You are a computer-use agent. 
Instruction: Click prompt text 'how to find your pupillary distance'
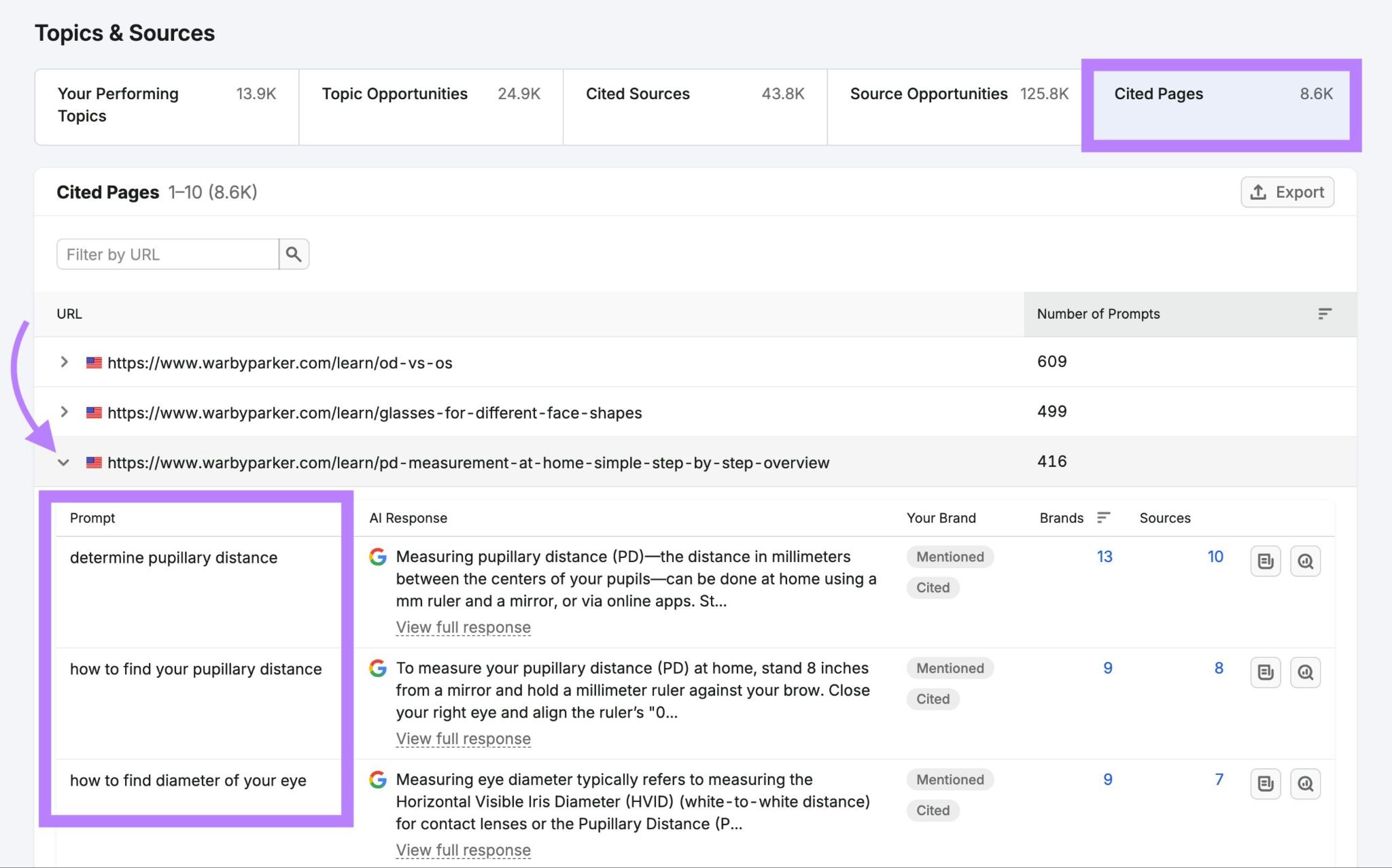196,670
